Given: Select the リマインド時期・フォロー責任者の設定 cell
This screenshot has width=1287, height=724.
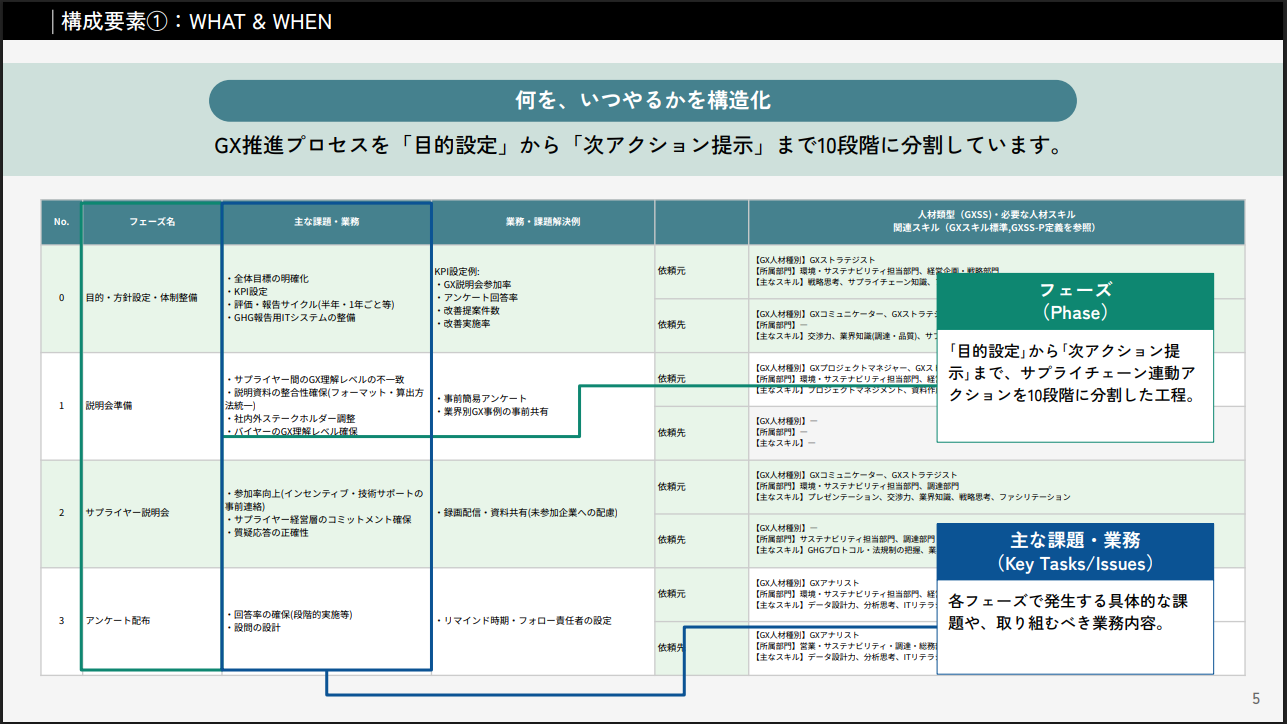Looking at the screenshot, I should [x=524, y=621].
